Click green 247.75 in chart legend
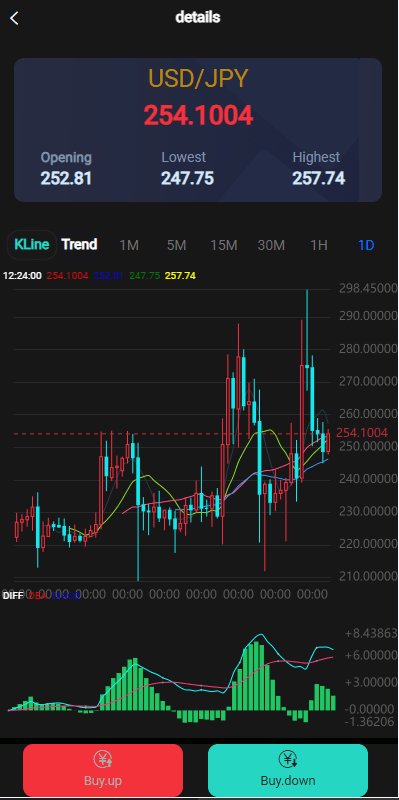399x800 pixels. tap(145, 276)
